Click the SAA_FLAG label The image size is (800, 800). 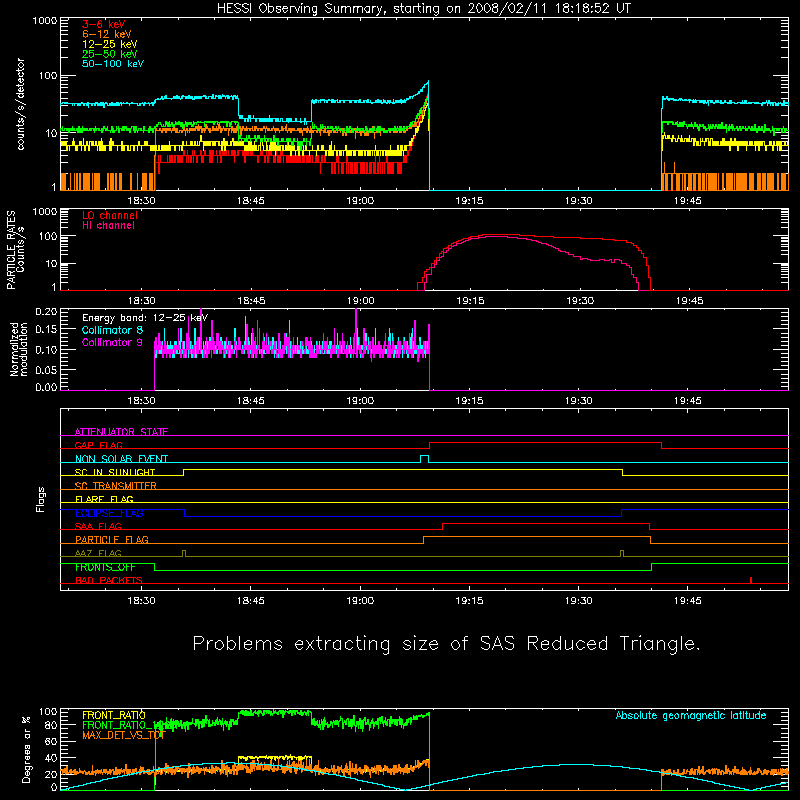[x=98, y=526]
